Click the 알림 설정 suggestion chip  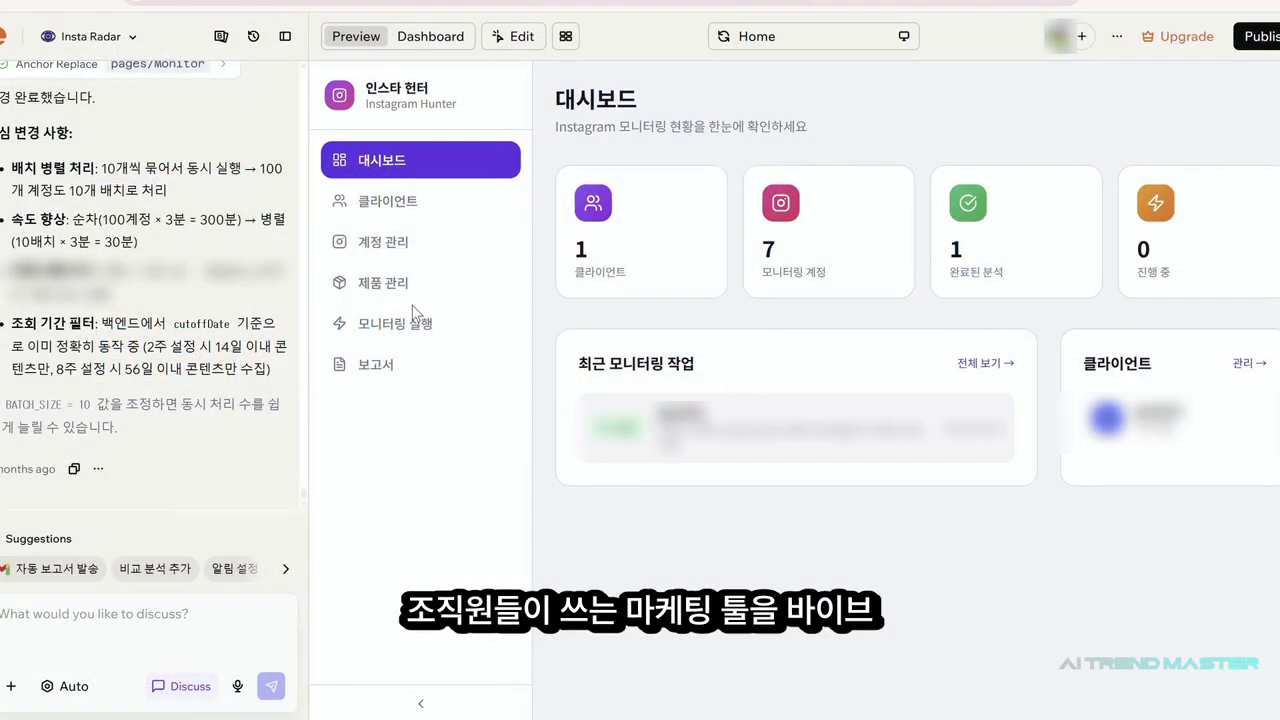tap(235, 569)
